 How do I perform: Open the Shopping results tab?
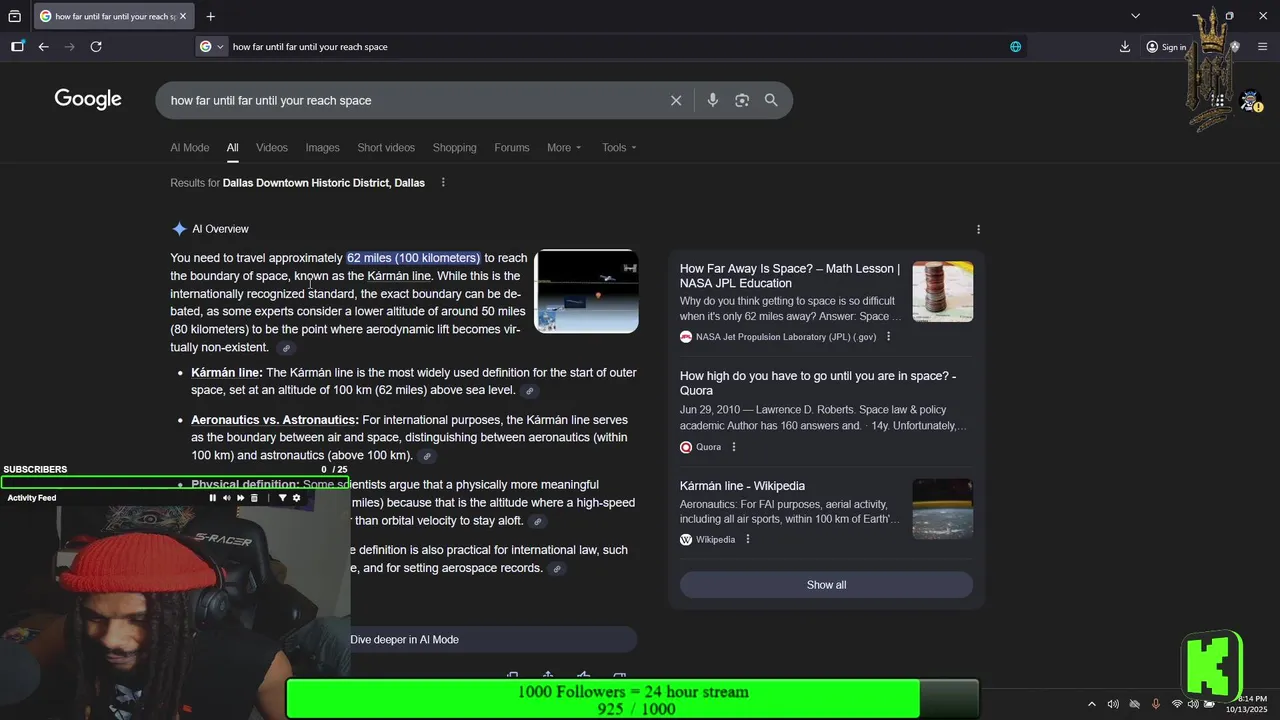tap(454, 147)
